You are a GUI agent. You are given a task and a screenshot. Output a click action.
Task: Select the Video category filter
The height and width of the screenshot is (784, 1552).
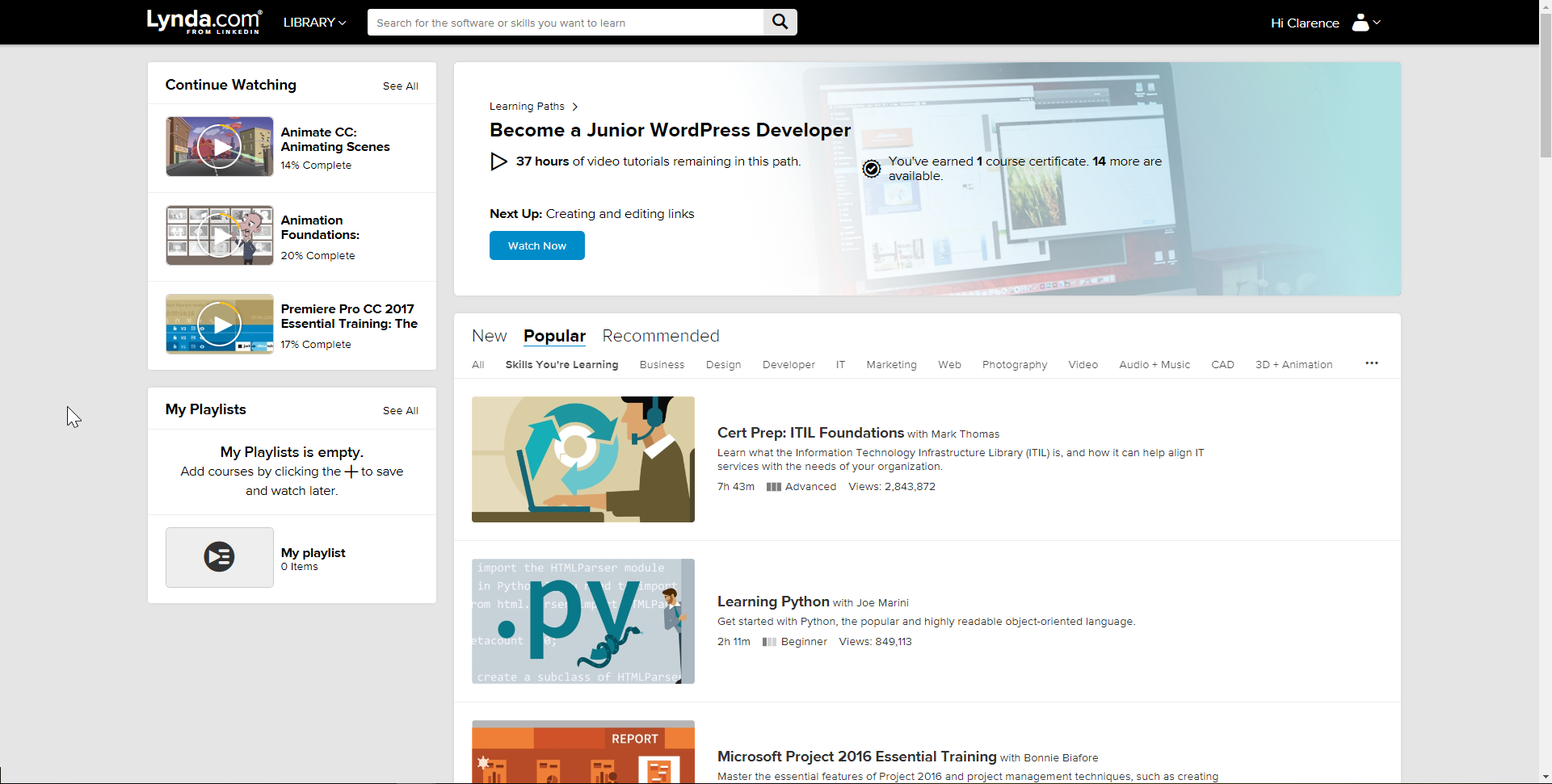[1083, 365]
